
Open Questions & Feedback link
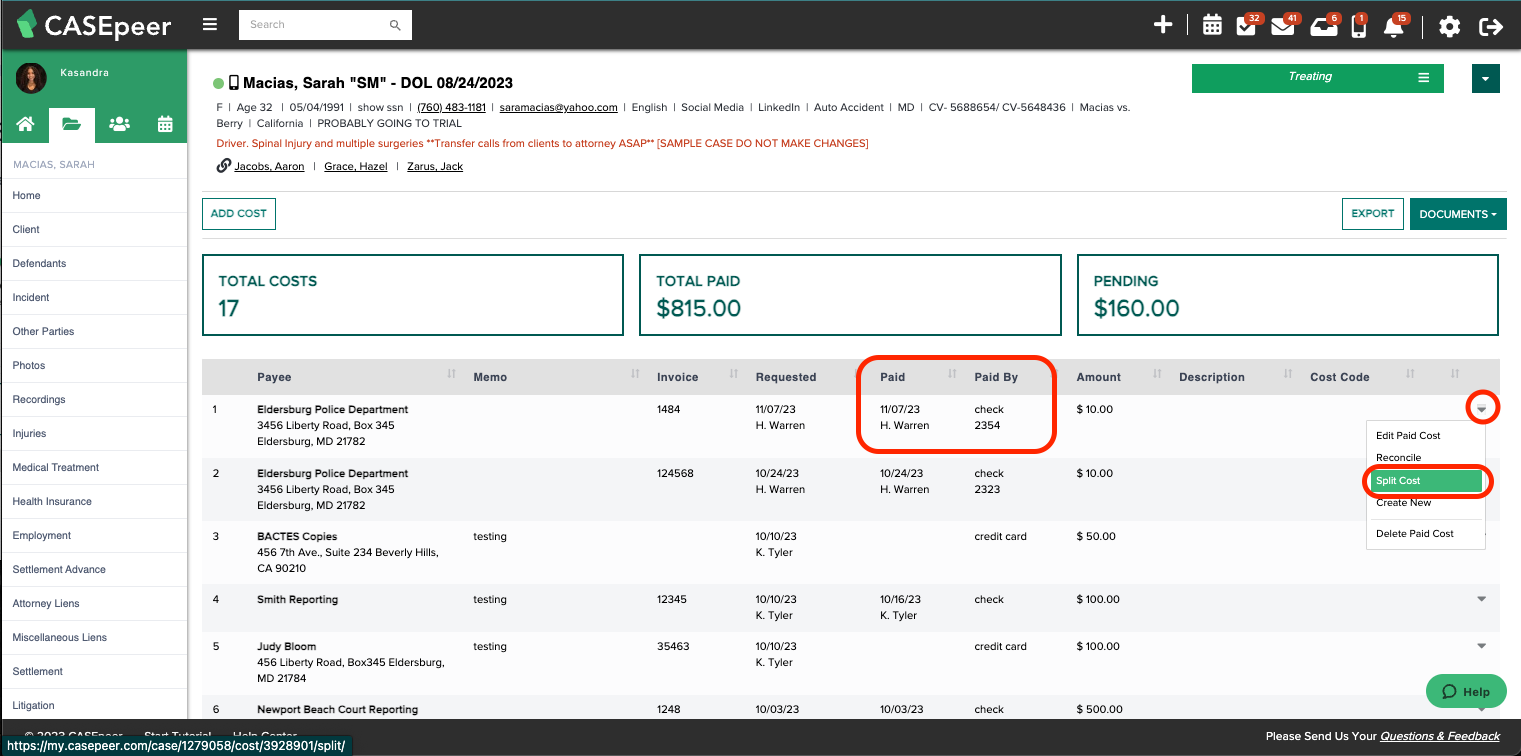click(x=1440, y=736)
